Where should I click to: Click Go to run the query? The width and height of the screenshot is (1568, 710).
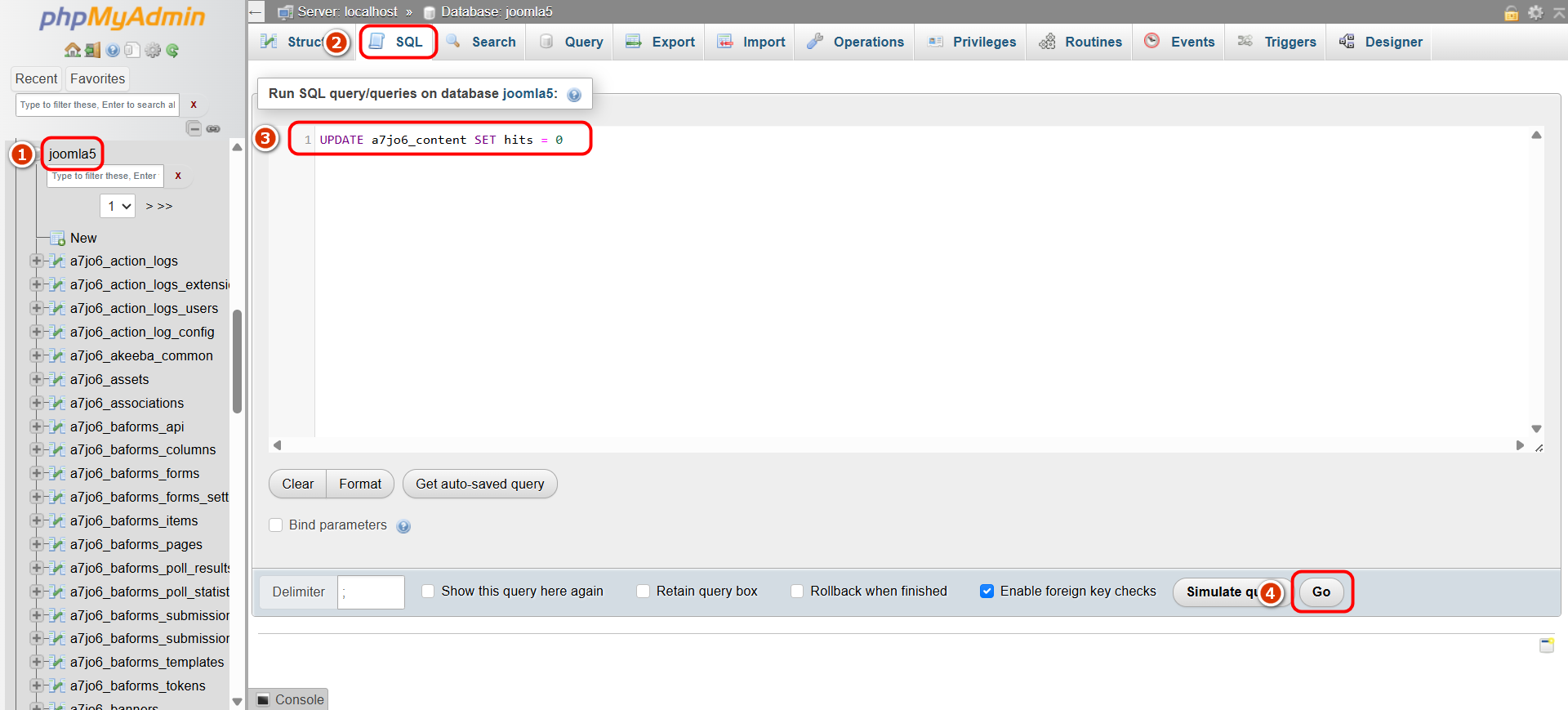coord(1321,592)
